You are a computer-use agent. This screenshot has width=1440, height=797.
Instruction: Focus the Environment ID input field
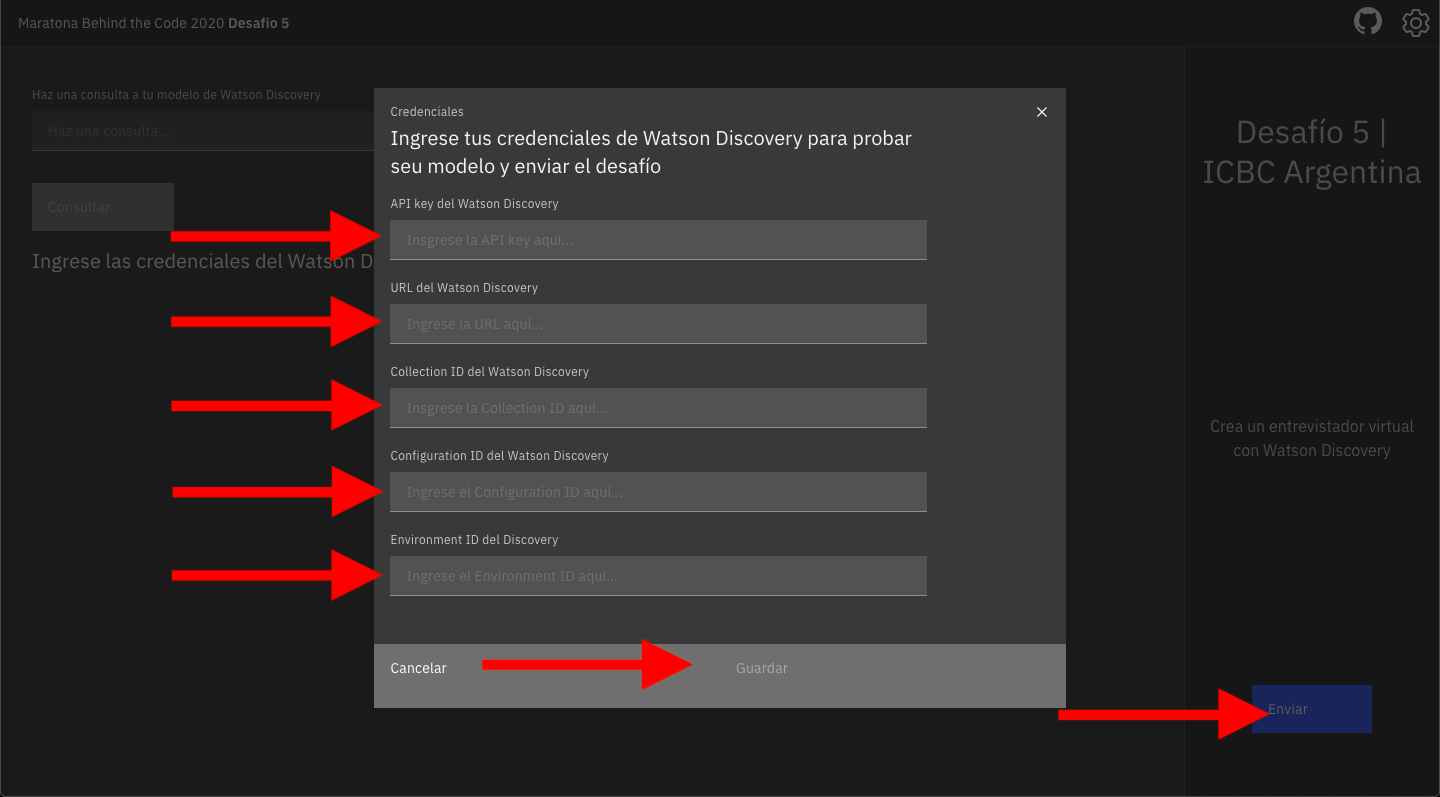pyautogui.click(x=658, y=576)
